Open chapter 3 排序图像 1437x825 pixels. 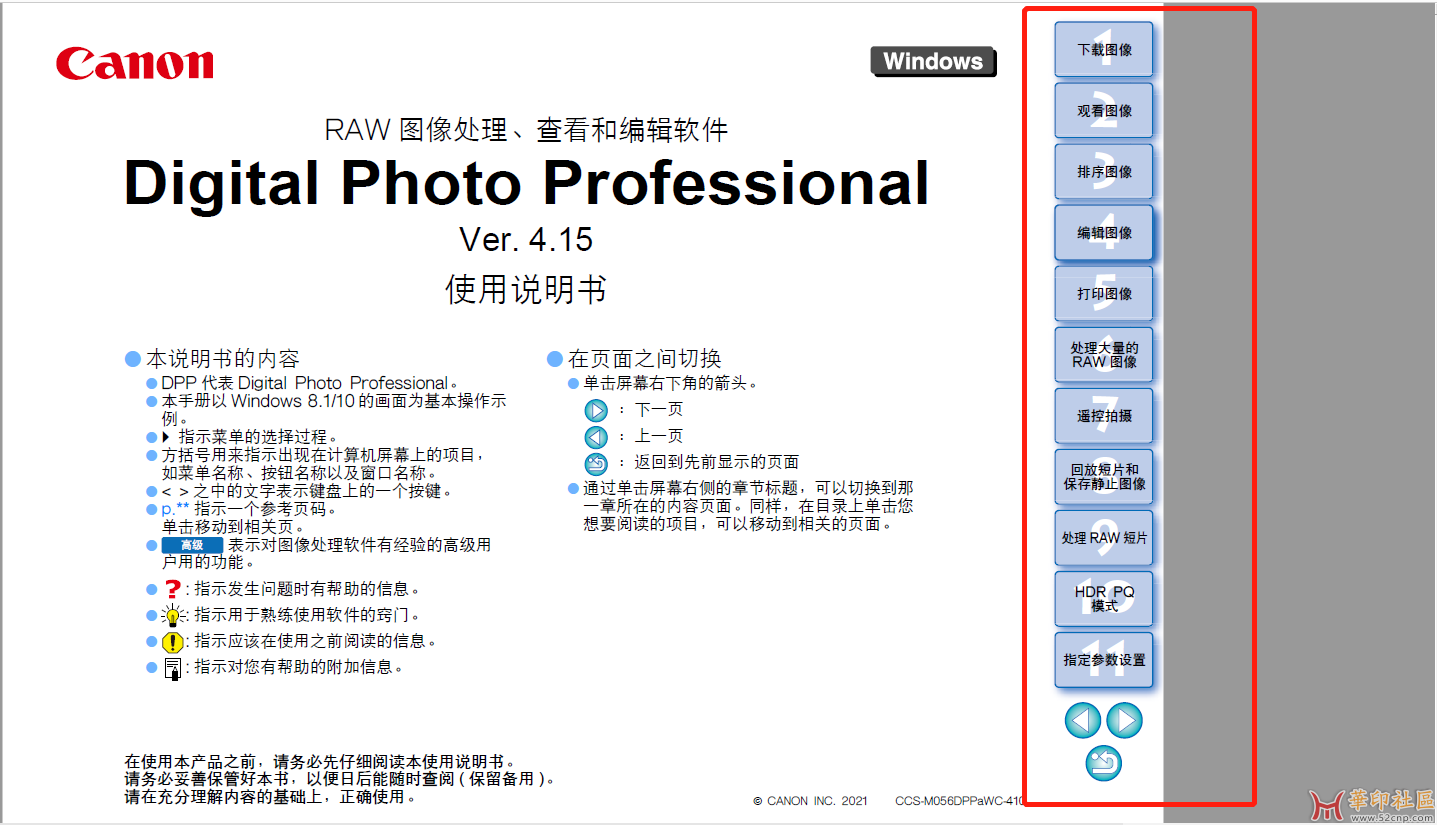[1104, 171]
